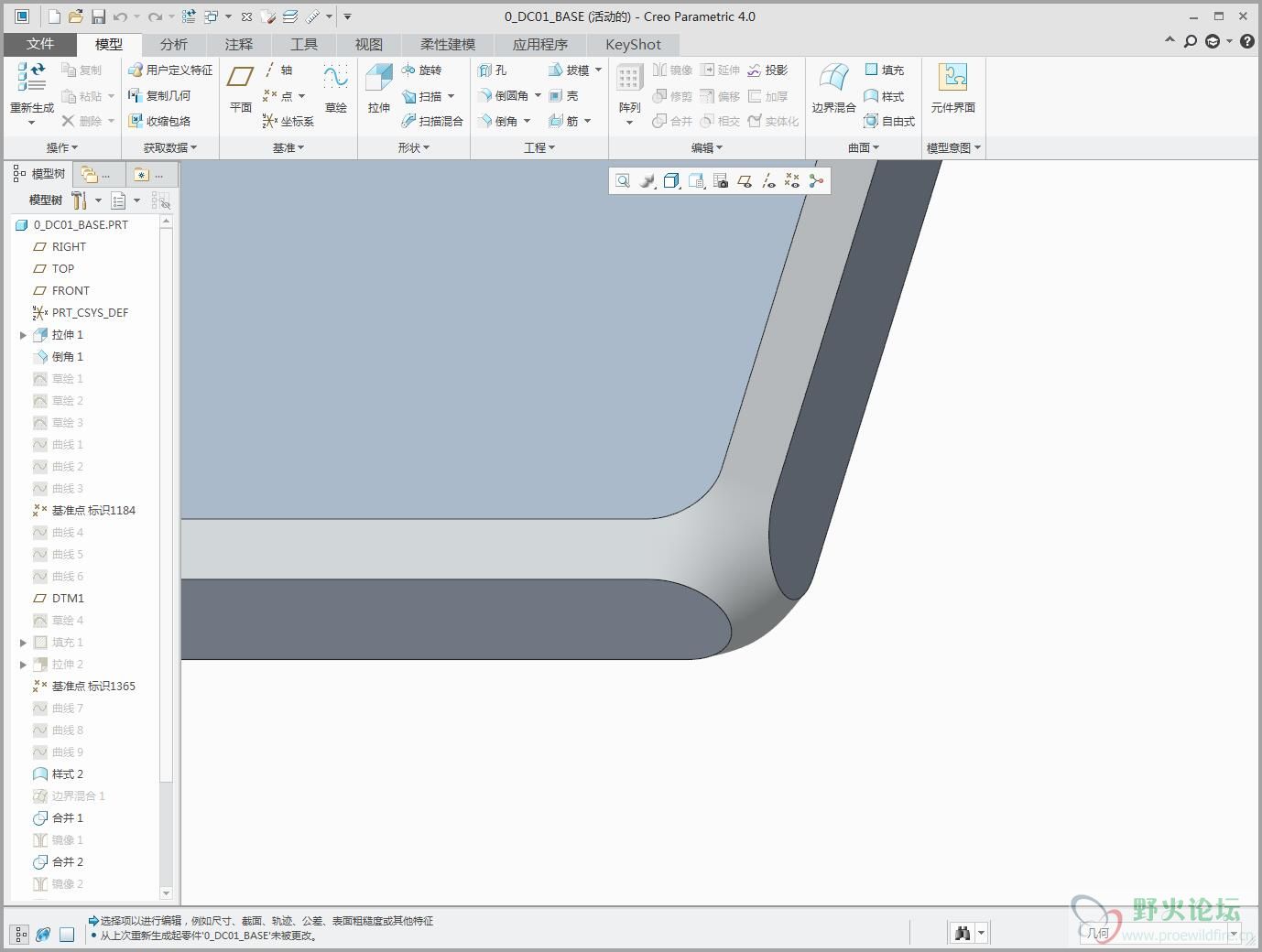Viewport: 1262px width, 952px height.
Task: Create a new file from quick access toolbar
Action: 54,16
